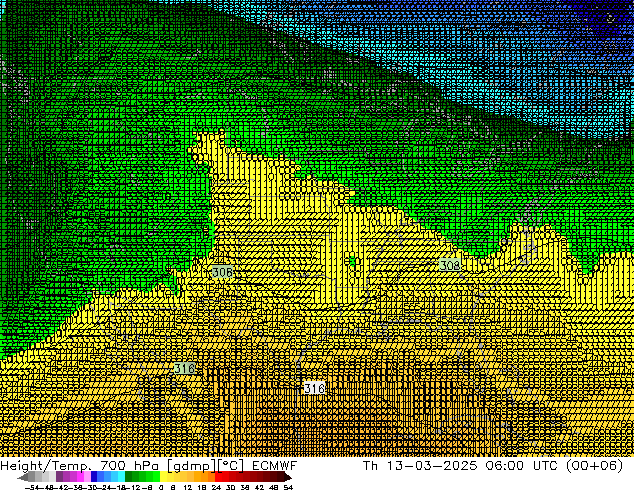This screenshot has height=490, width=634.
Task: Select the '[gdmp]' unit label
Action: 190,466
